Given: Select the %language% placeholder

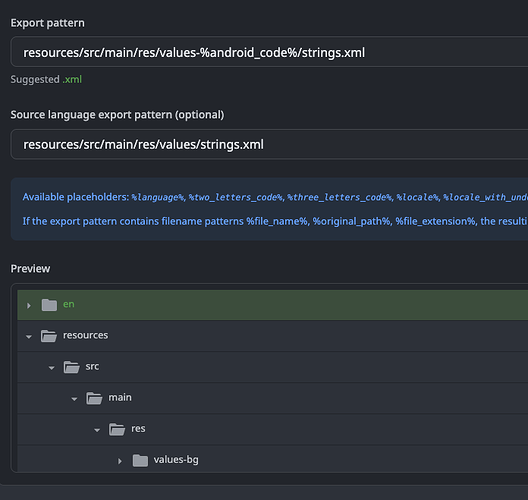Looking at the screenshot, I should click(x=157, y=197).
